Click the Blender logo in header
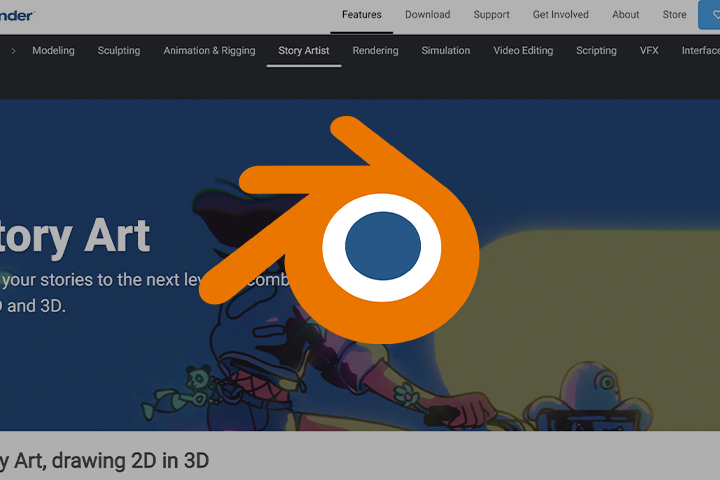Screen dimensions: 720x480 pos(17,15)
